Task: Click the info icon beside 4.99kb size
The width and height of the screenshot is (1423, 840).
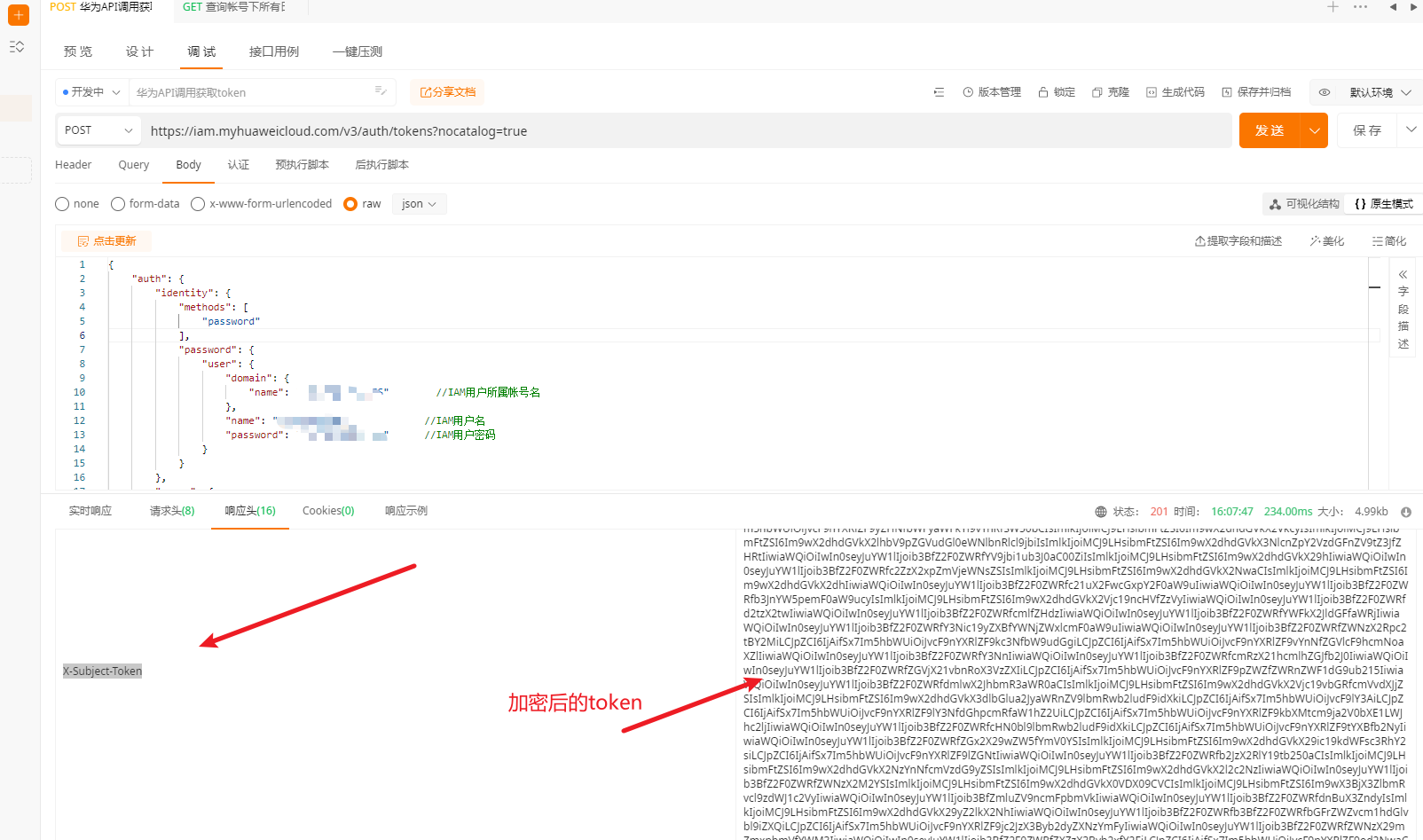Action: click(1406, 512)
